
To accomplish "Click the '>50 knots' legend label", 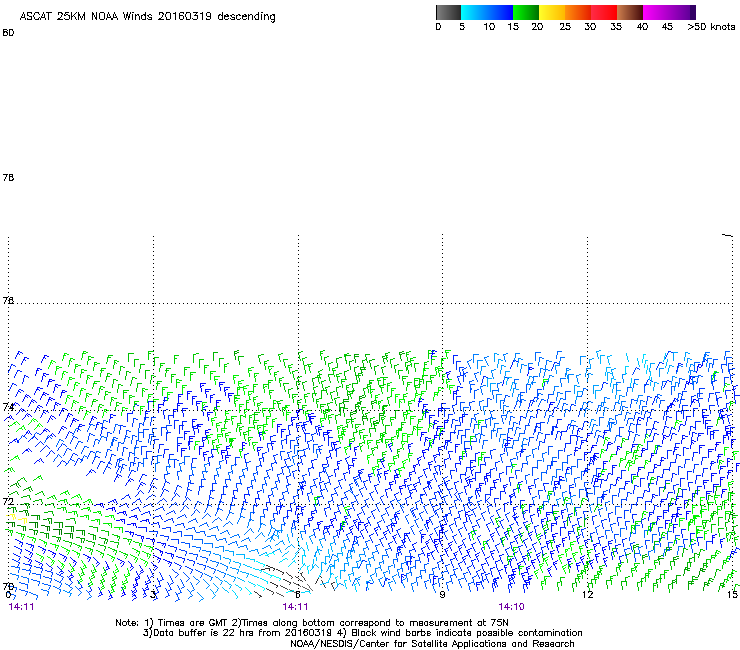I will click(711, 27).
